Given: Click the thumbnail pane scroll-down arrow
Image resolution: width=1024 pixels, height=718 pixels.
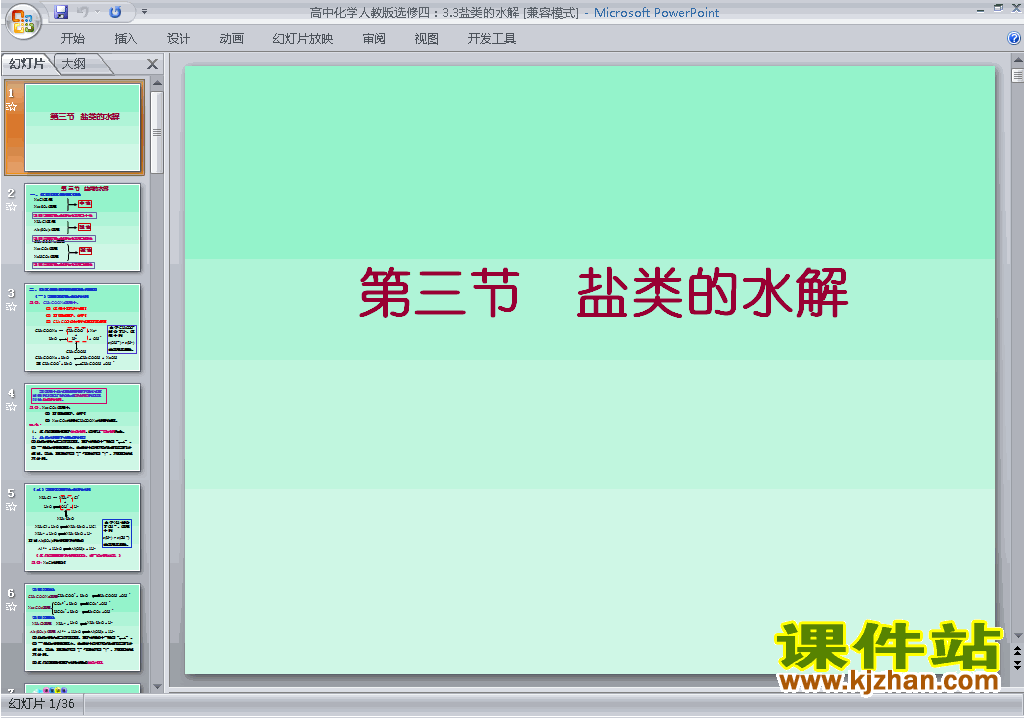Looking at the screenshot, I should [157, 687].
